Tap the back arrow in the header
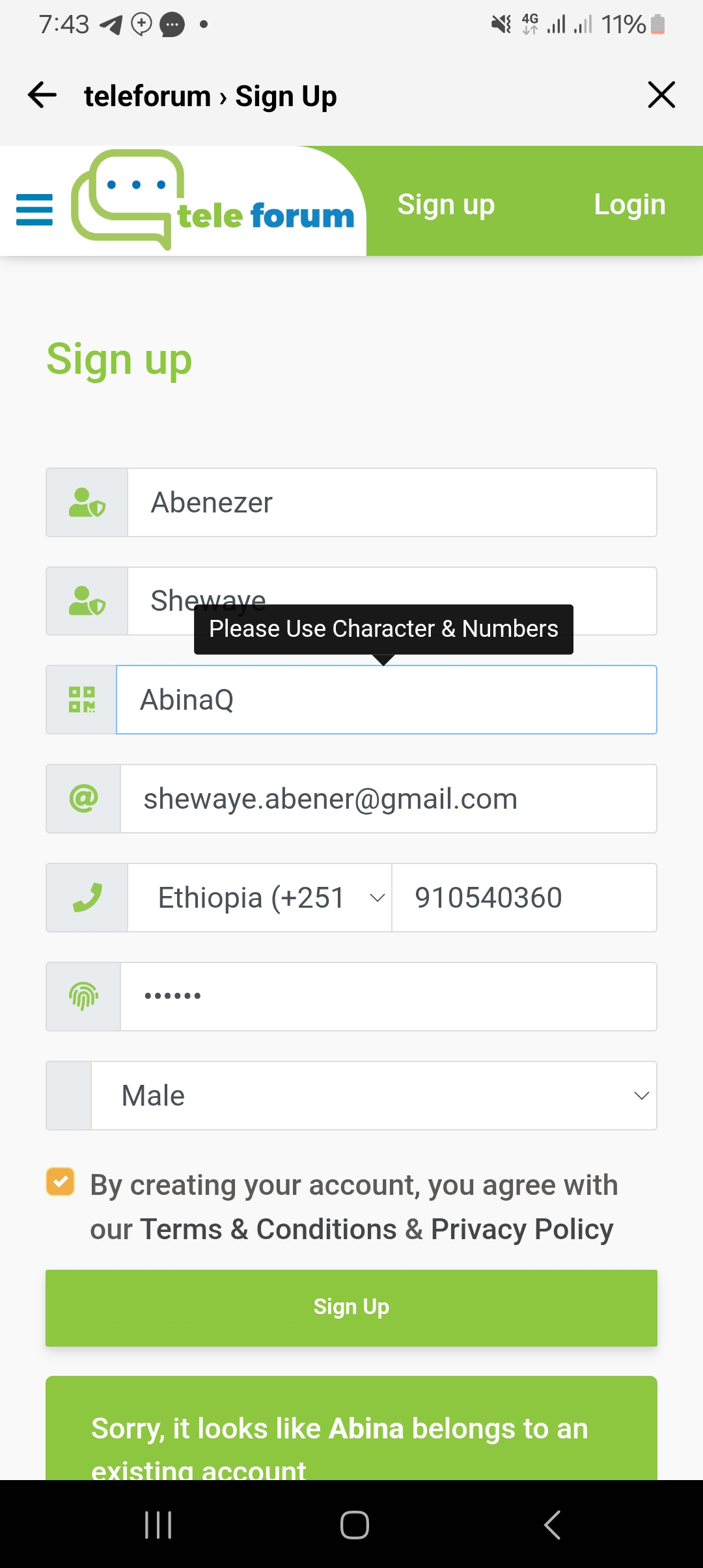The image size is (703, 1568). [42, 95]
